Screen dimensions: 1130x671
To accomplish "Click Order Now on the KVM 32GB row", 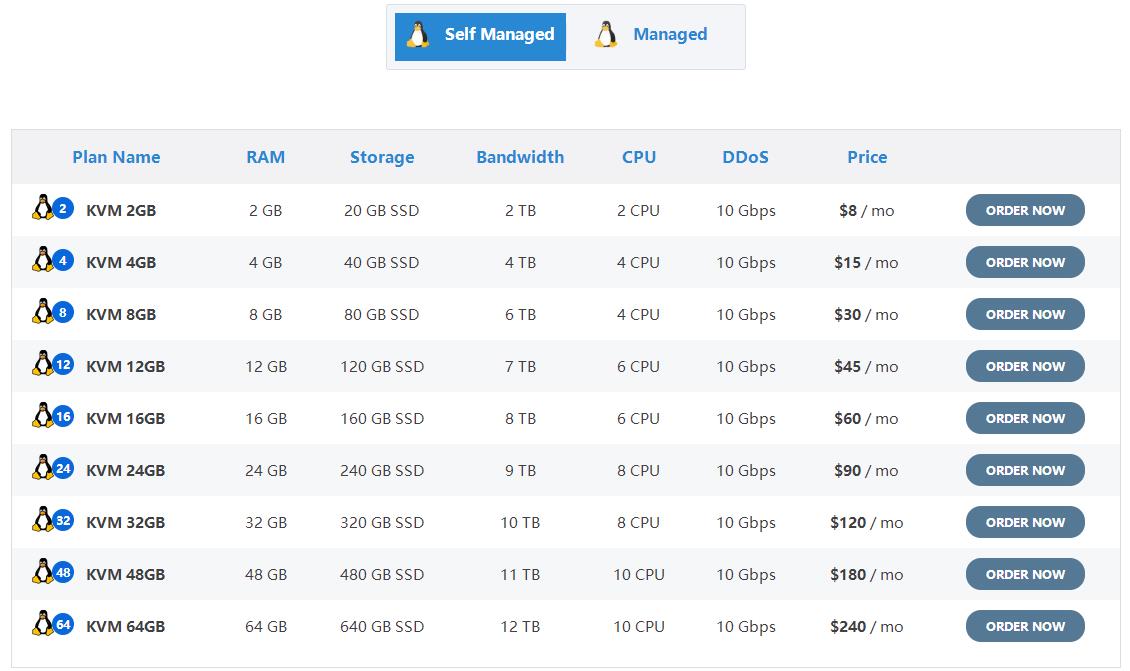I will coord(1025,522).
